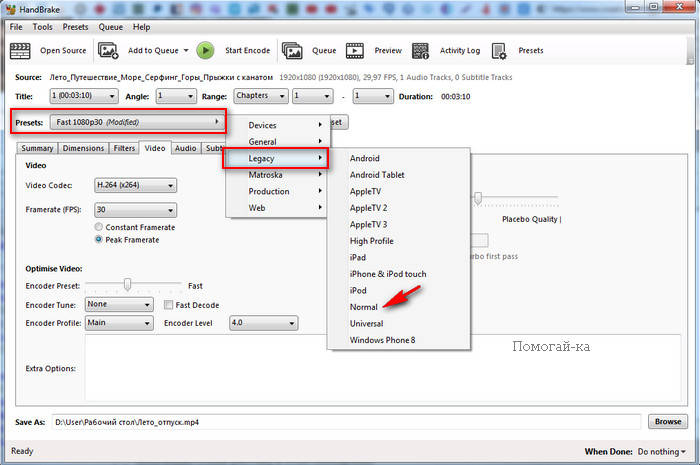Open the Add to Queue dropdown arrow

pyautogui.click(x=186, y=50)
